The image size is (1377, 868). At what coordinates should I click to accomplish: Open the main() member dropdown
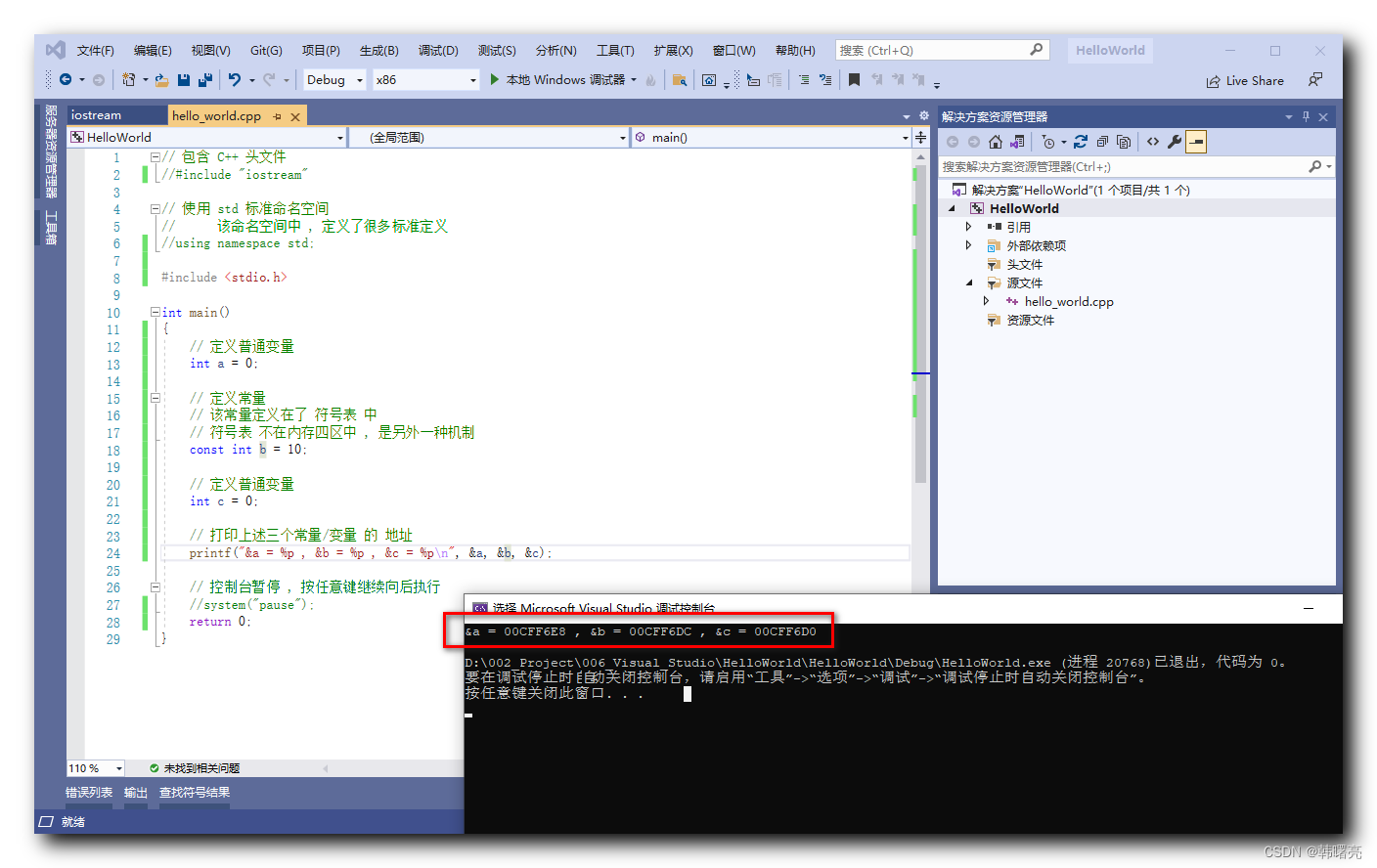click(772, 138)
